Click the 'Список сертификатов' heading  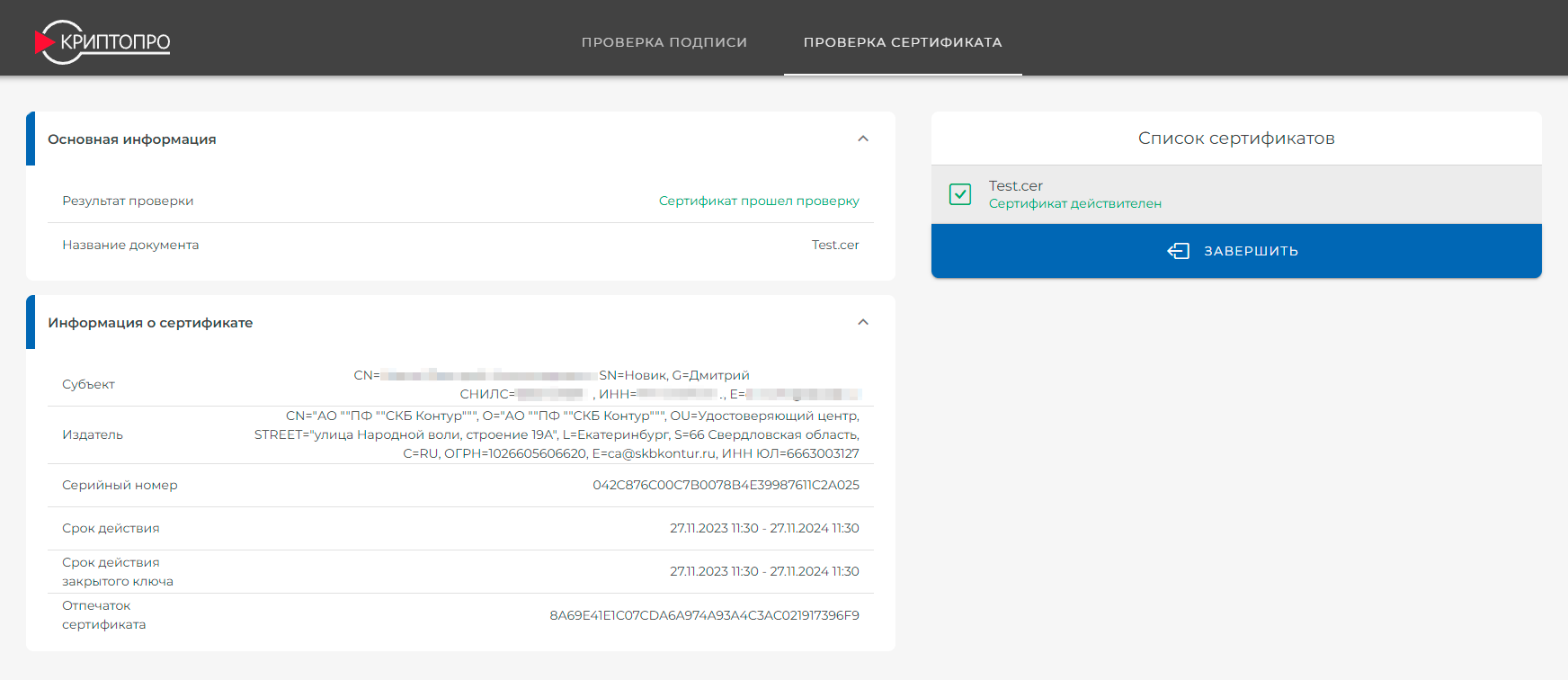pyautogui.click(x=1236, y=139)
